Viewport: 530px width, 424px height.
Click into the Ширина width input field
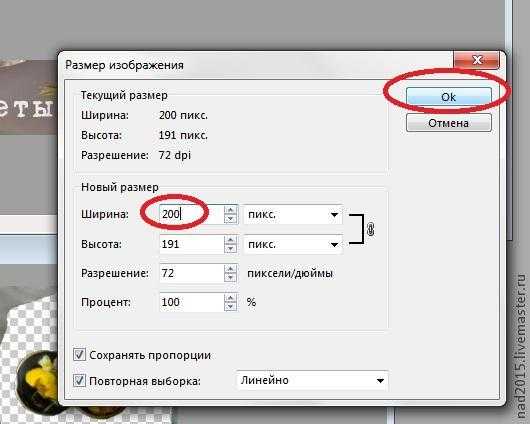click(192, 214)
